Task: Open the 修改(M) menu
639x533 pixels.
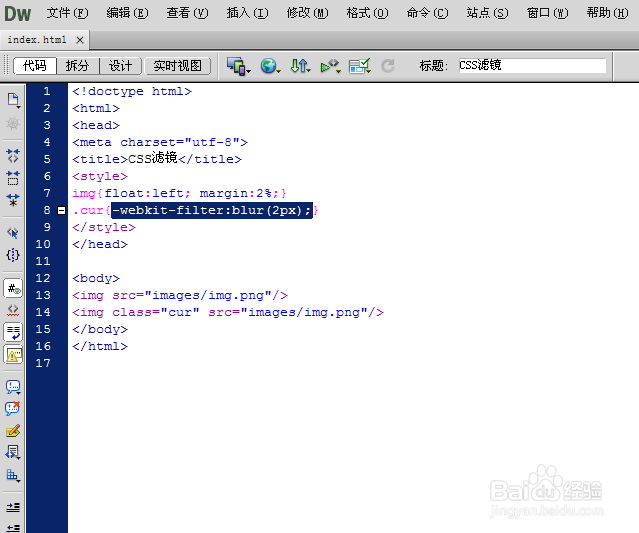Action: pyautogui.click(x=307, y=13)
